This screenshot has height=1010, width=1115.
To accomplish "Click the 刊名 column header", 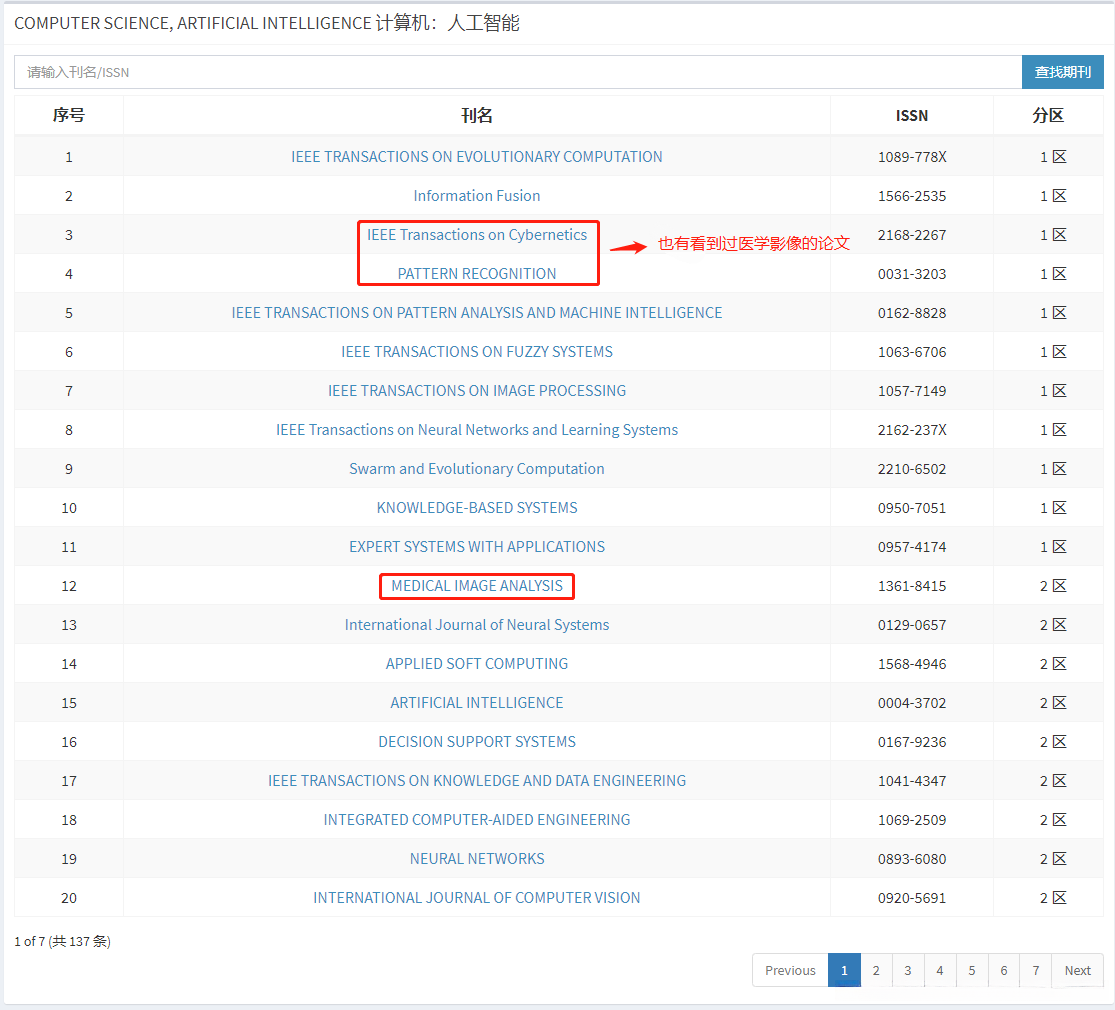I will 476,115.
